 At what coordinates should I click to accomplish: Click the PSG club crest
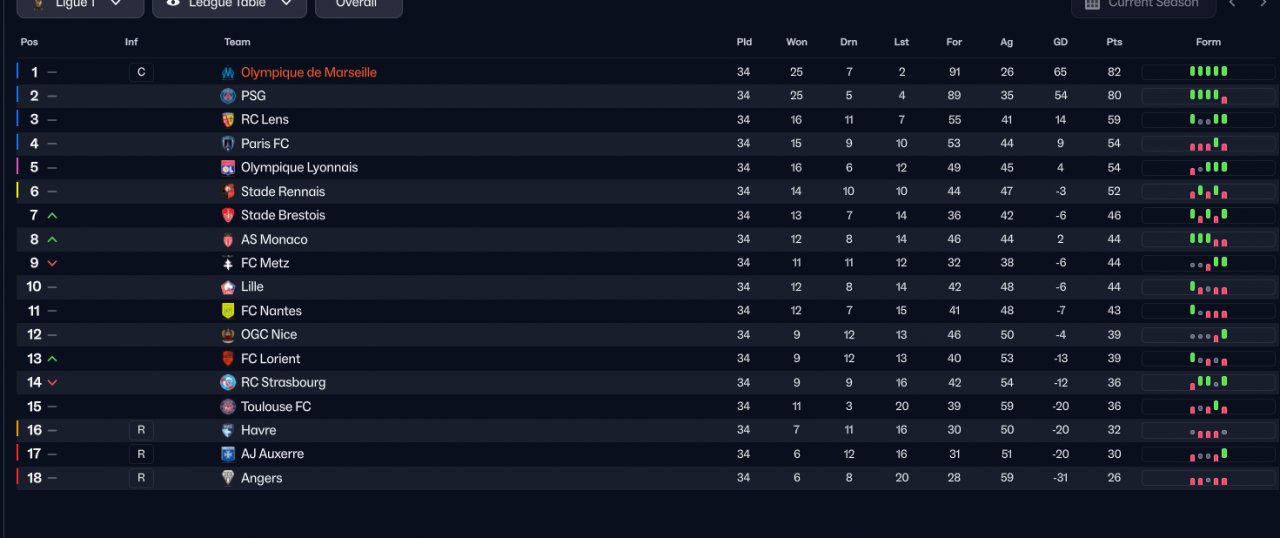[228, 96]
